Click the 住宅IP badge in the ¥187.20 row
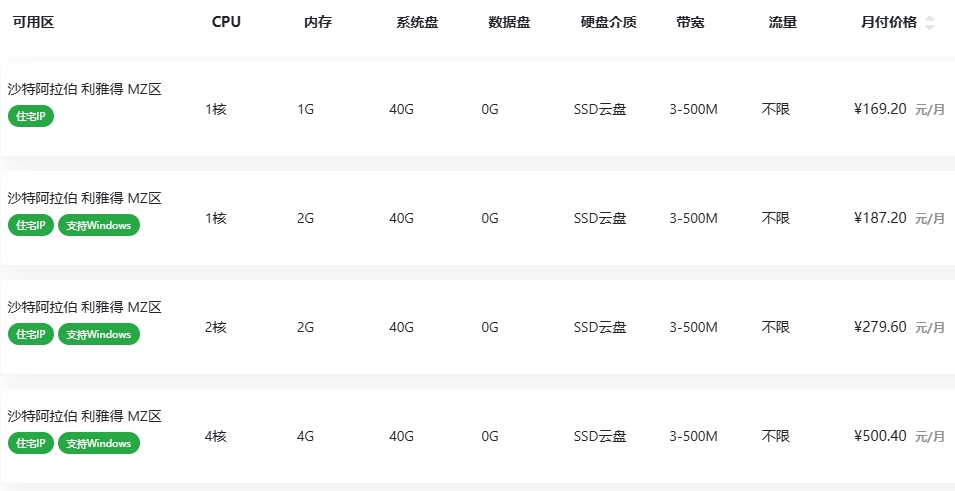 (31, 225)
